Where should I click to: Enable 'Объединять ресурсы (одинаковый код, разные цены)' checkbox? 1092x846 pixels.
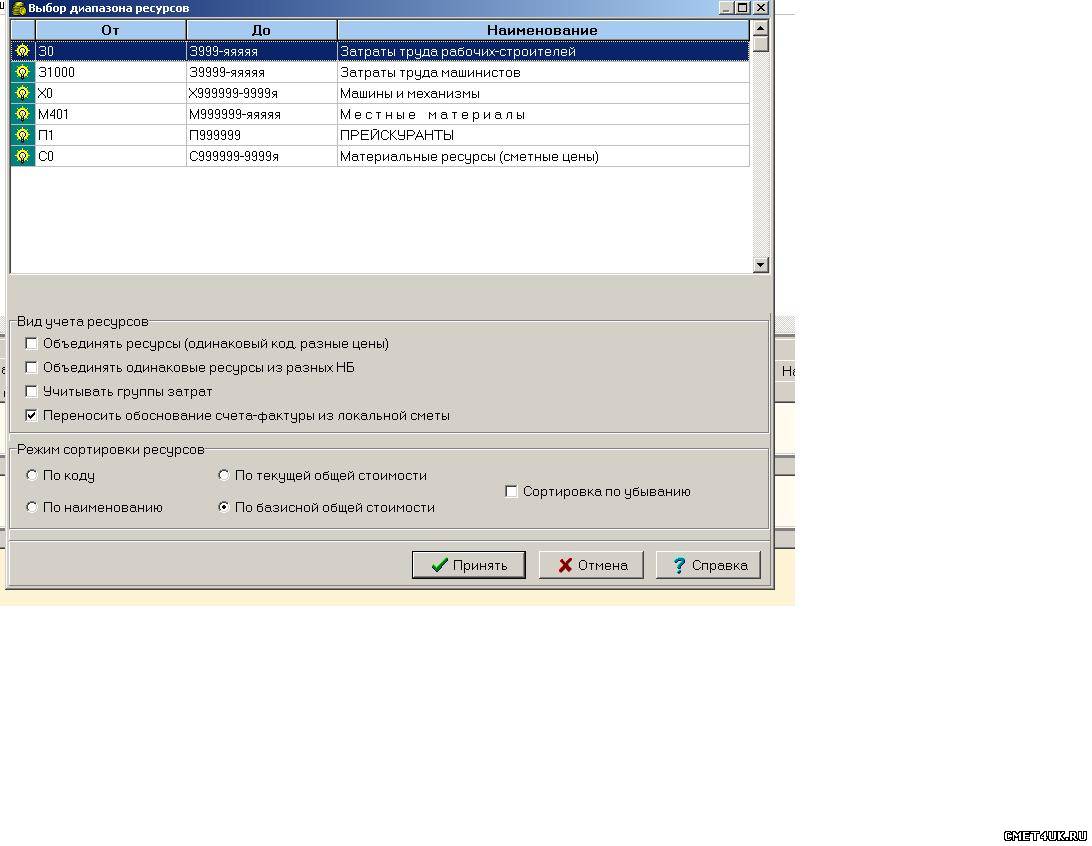coord(31,343)
